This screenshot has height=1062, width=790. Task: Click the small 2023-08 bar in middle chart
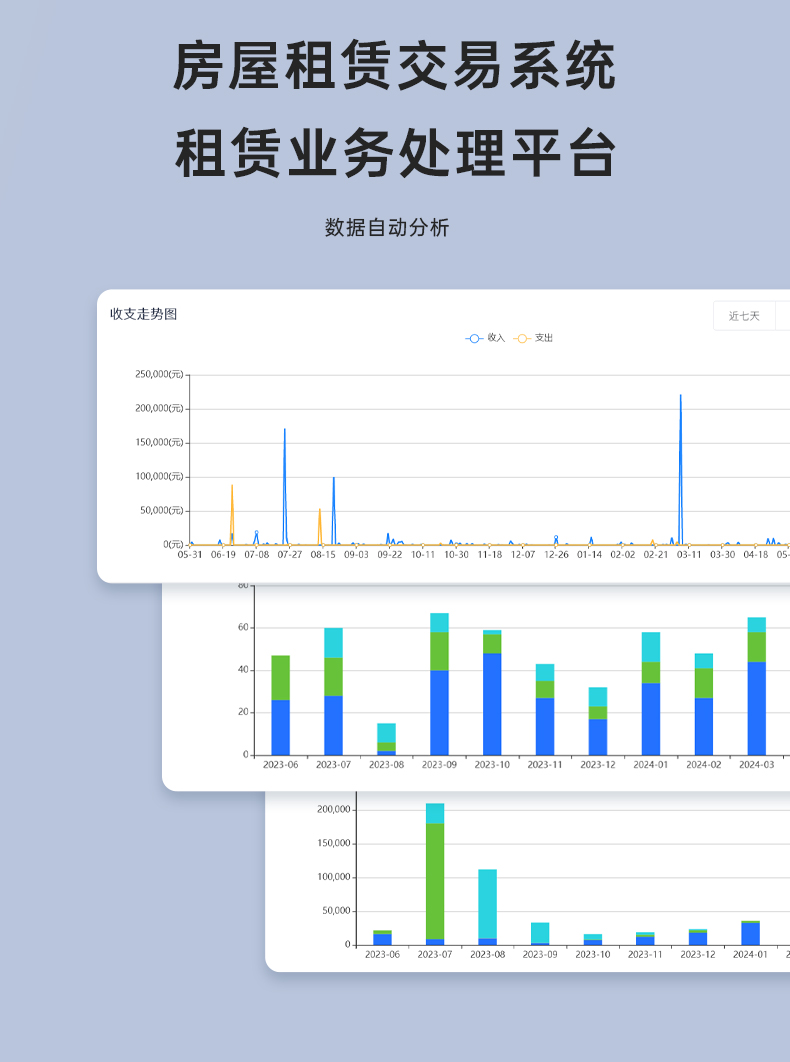(x=386, y=738)
